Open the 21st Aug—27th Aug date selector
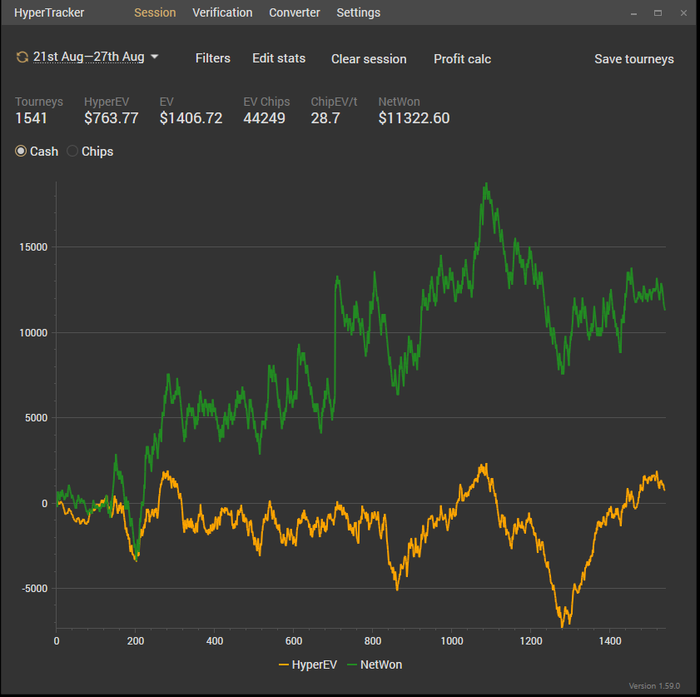Viewport: 700px width, 697px height. pos(89,57)
